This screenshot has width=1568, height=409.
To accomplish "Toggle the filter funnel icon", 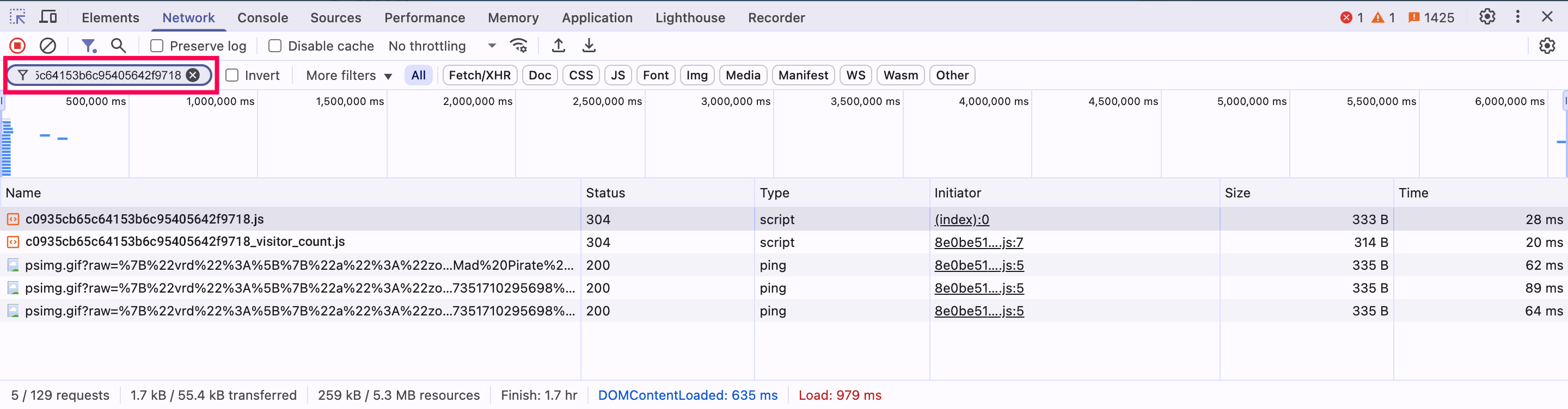I will point(89,46).
